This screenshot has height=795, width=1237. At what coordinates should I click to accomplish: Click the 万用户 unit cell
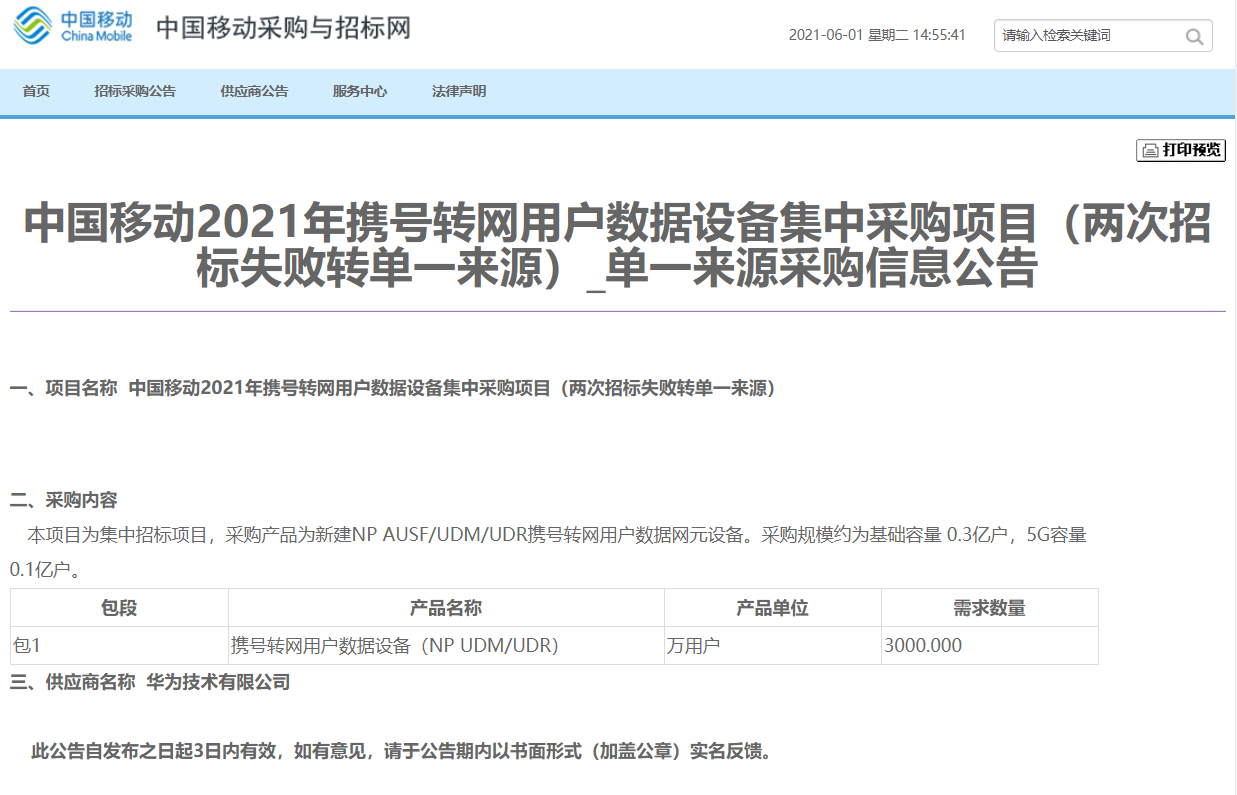[x=693, y=646]
